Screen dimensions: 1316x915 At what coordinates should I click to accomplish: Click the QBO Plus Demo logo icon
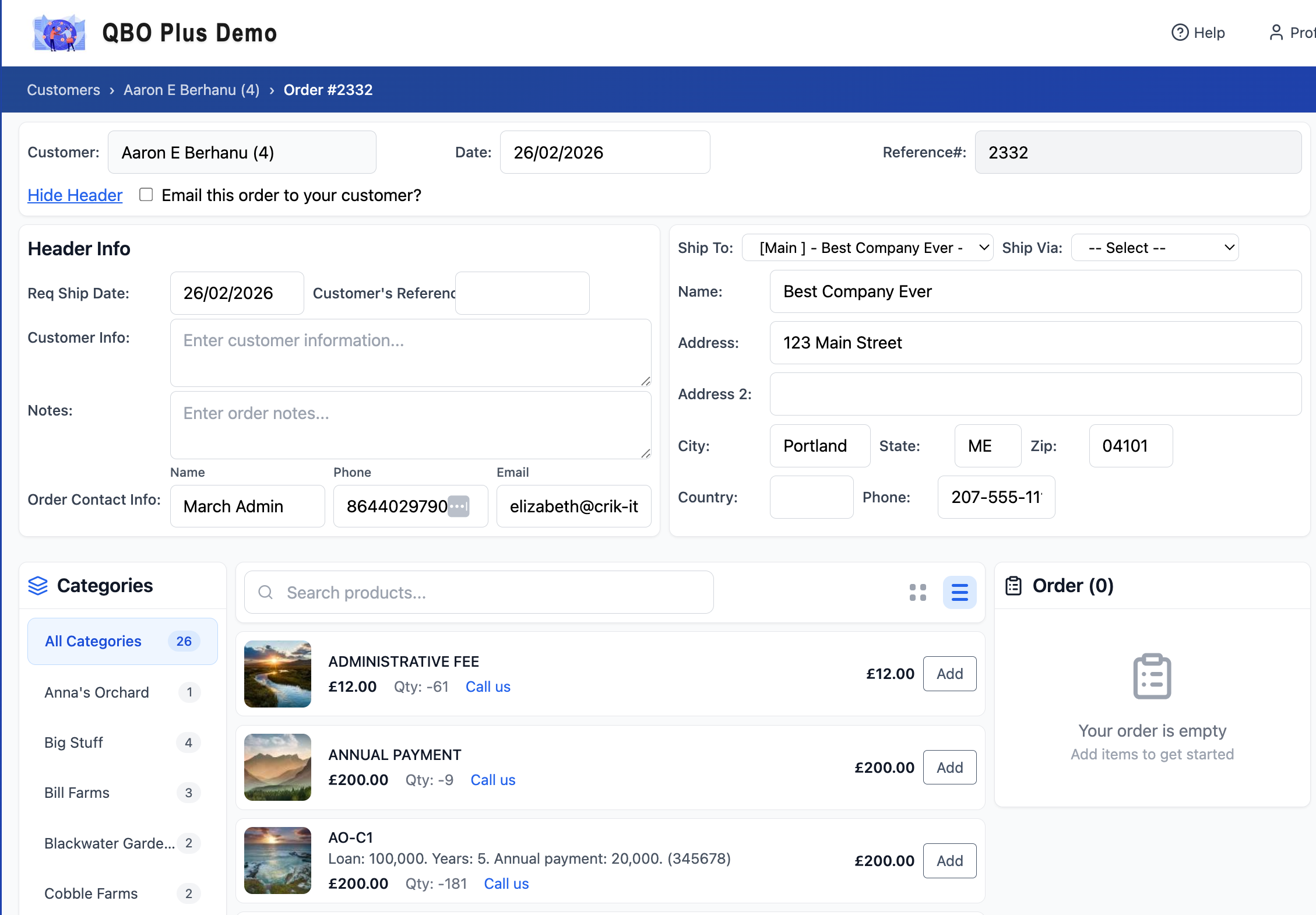(x=59, y=33)
